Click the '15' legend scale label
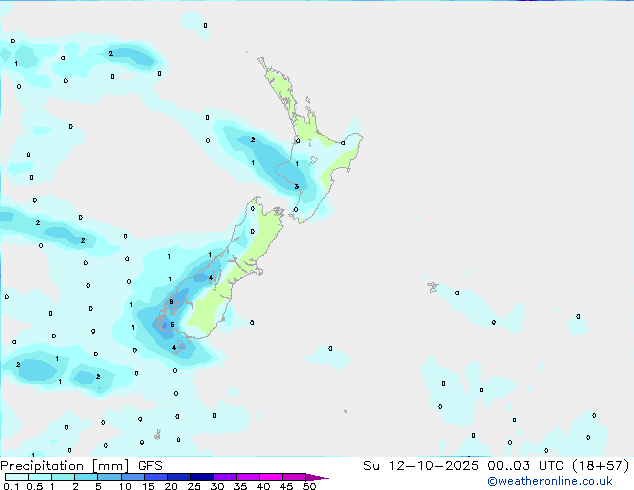This screenshot has width=634, height=490. (x=148, y=486)
